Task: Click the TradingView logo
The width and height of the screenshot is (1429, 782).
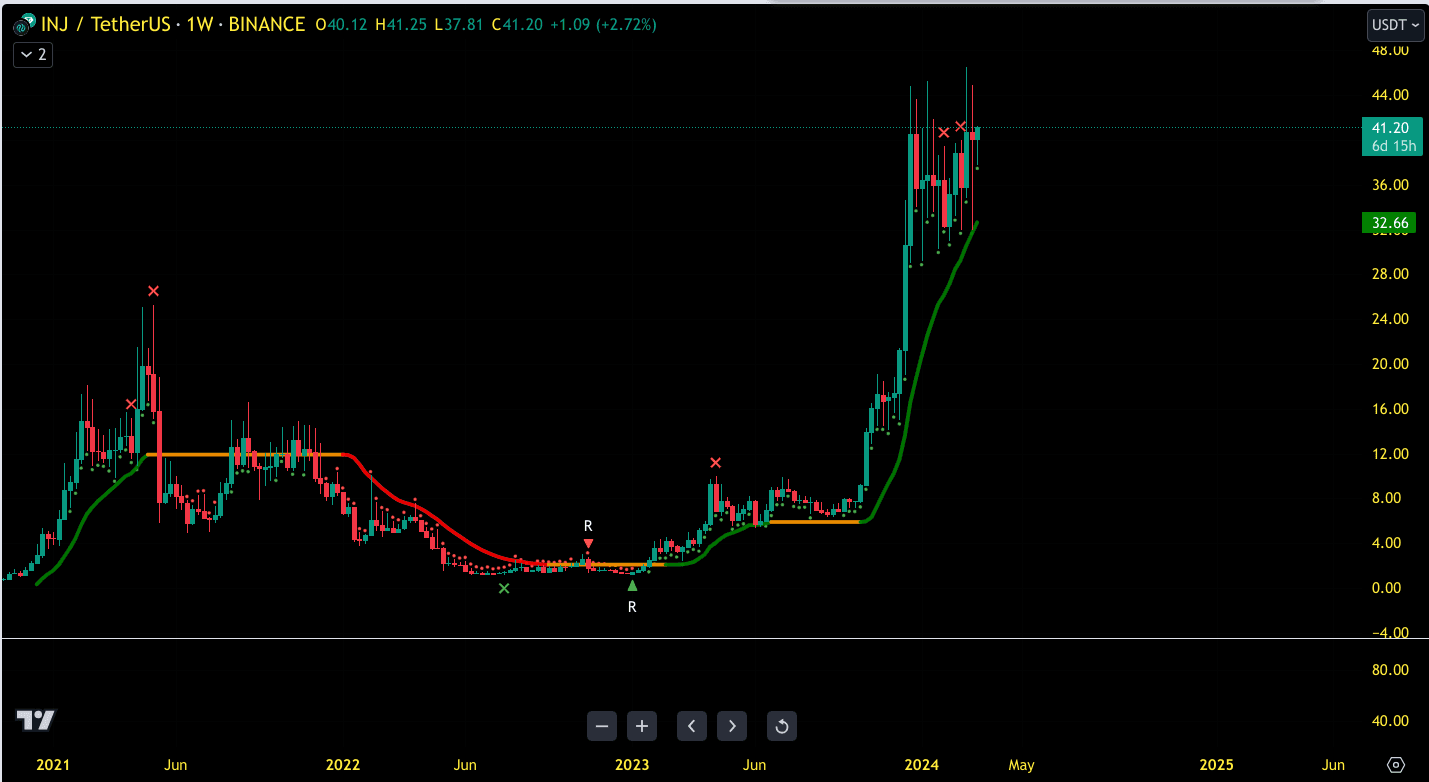Action: click(36, 720)
